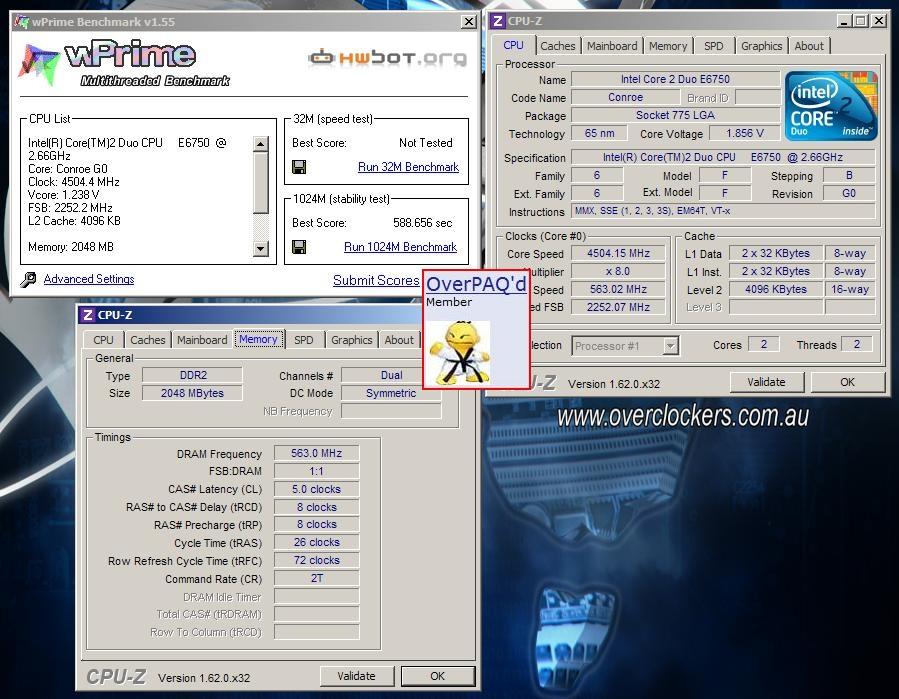Click the Name field Intel Core 2 Duo E6750
The width and height of the screenshot is (899, 699).
[675, 79]
